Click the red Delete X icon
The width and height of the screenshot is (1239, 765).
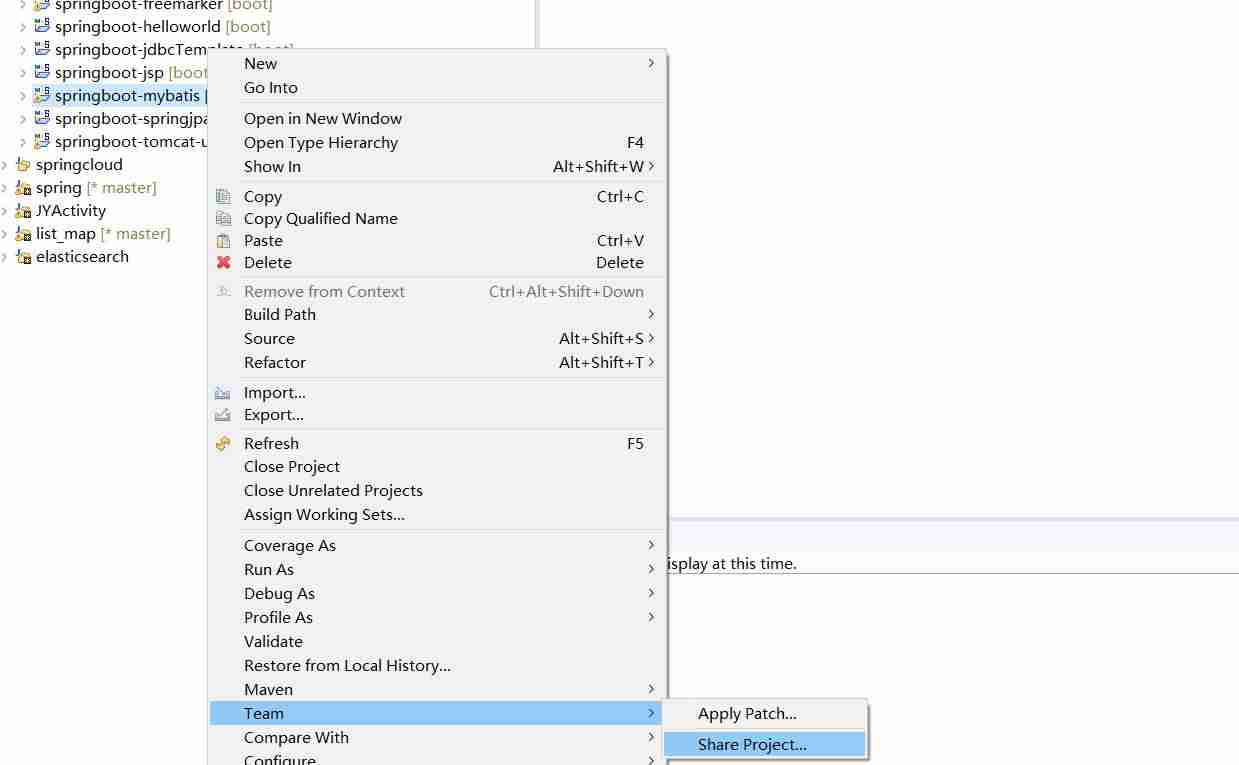pos(223,263)
